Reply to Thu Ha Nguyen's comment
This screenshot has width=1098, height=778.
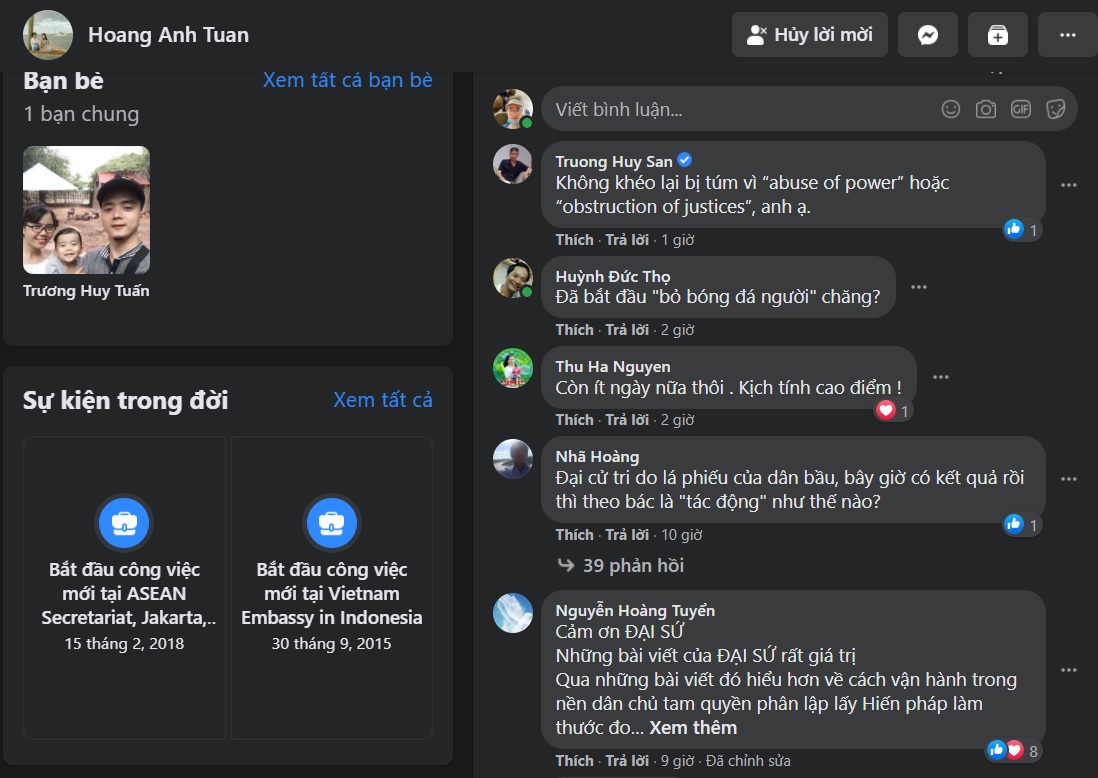(x=626, y=420)
